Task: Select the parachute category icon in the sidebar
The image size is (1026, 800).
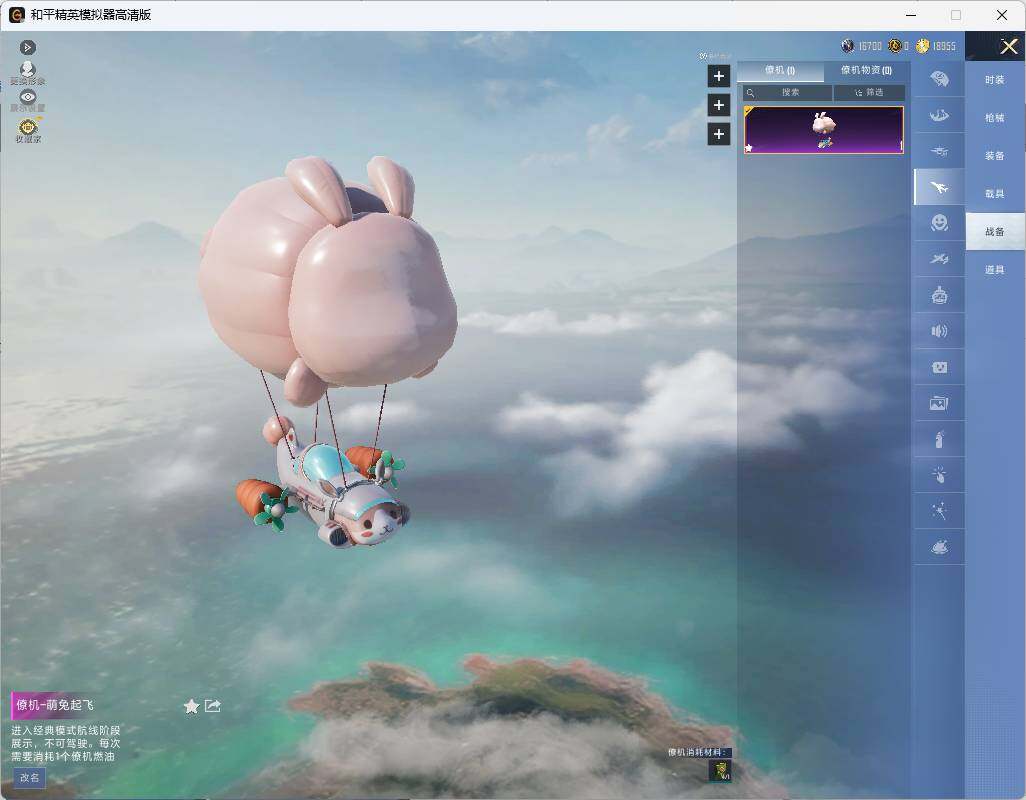Action: pos(939,79)
